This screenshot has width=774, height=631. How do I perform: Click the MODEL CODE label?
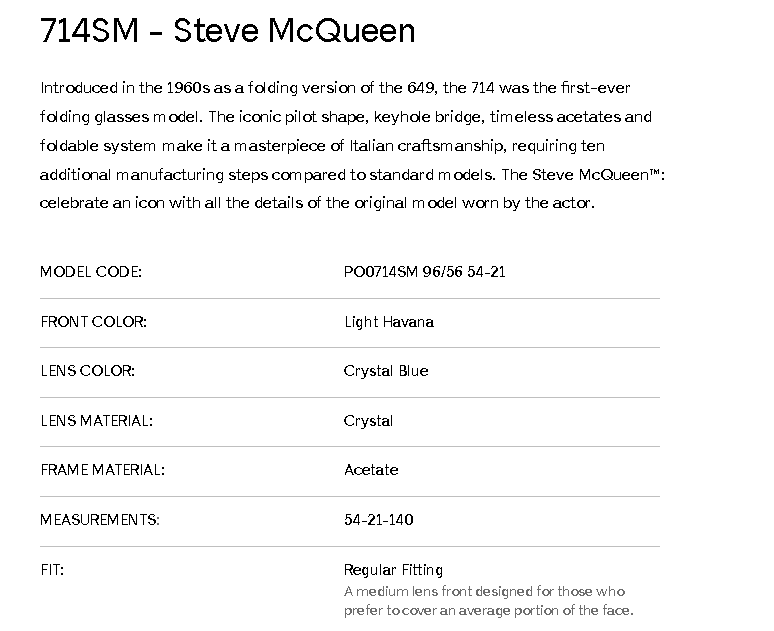pyautogui.click(x=91, y=272)
